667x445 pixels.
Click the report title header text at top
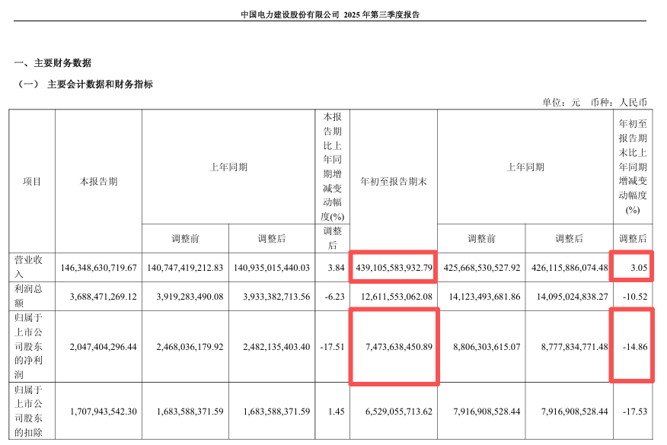[x=333, y=15]
